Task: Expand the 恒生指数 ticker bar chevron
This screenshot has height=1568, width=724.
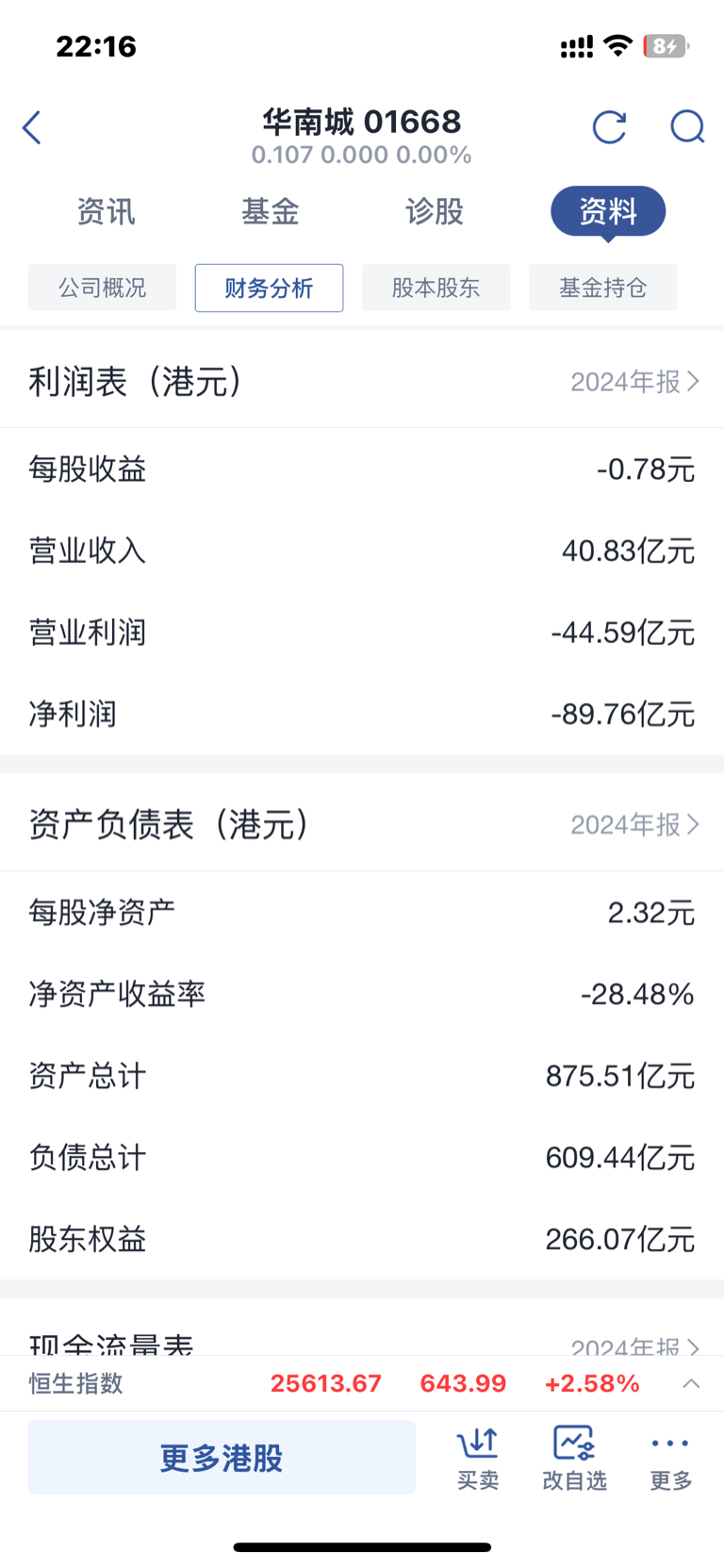Action: (691, 1383)
